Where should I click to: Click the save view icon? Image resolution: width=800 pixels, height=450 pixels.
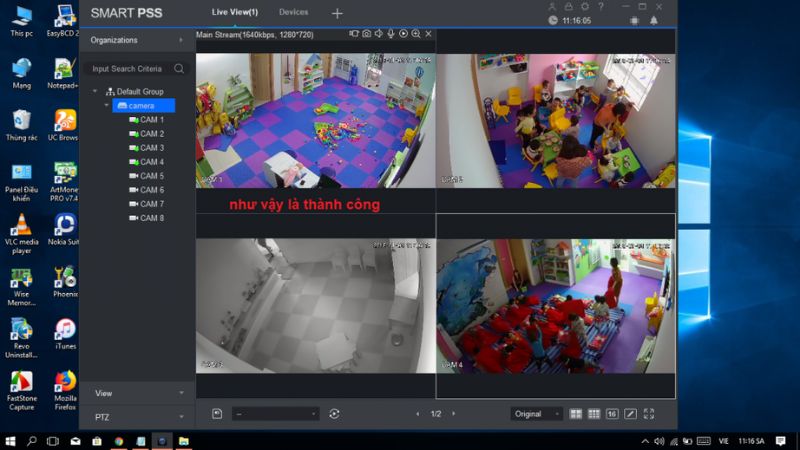[217, 414]
